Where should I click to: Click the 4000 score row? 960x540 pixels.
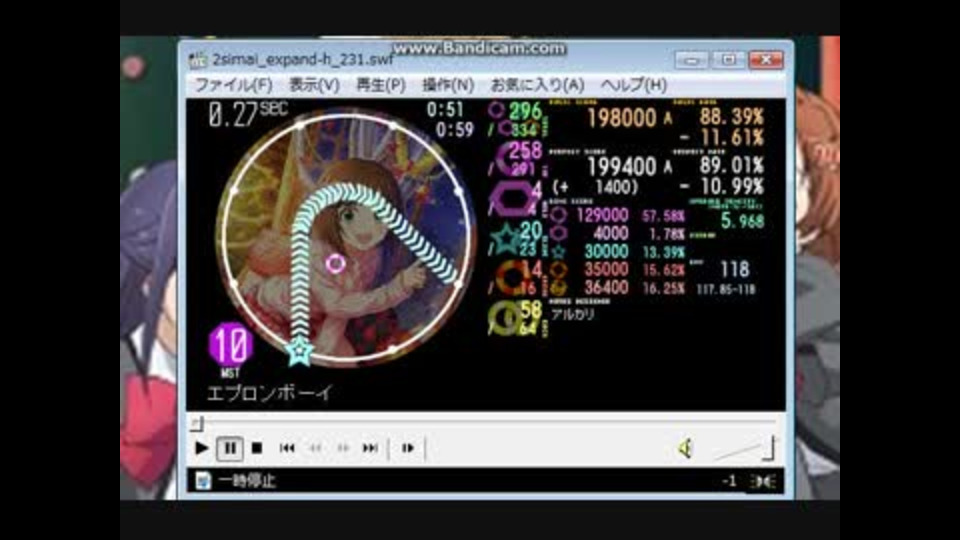coord(610,233)
